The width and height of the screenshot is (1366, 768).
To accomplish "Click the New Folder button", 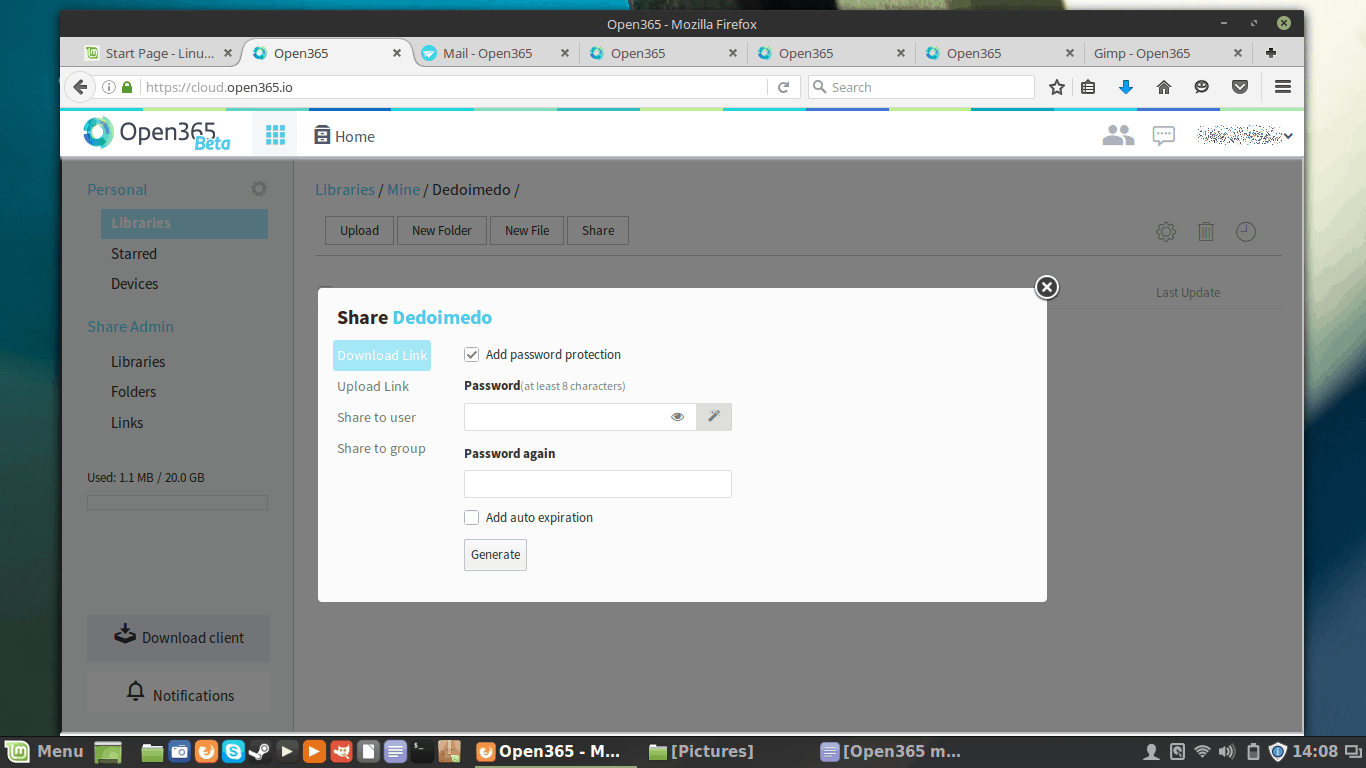I will [x=441, y=230].
